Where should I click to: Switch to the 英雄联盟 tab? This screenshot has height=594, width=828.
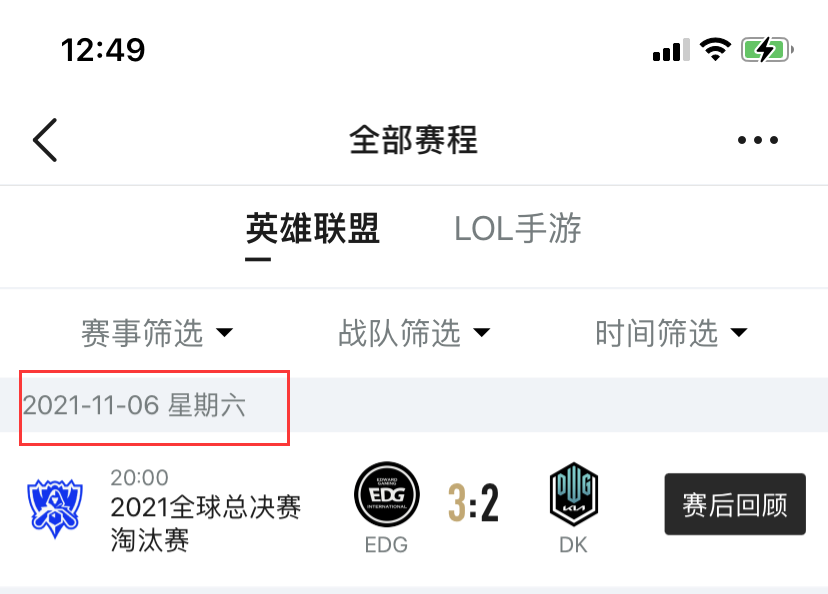(x=312, y=229)
